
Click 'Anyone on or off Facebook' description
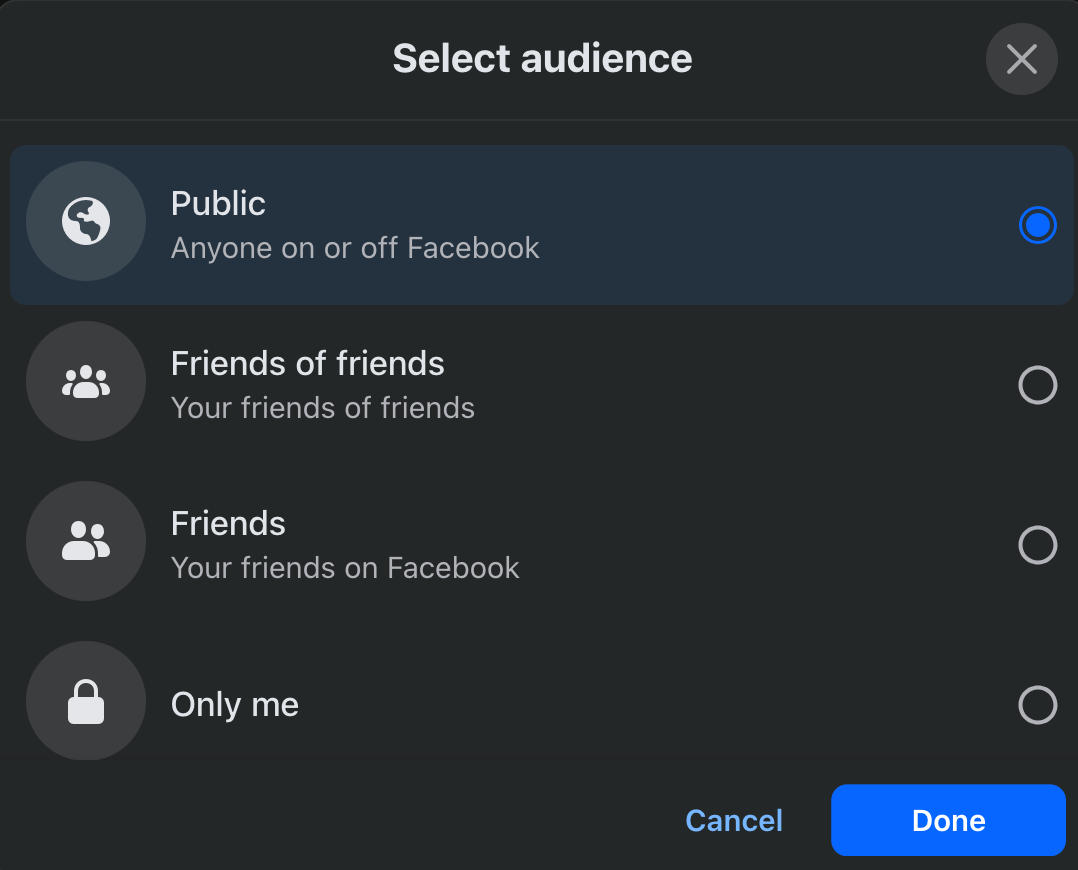355,248
